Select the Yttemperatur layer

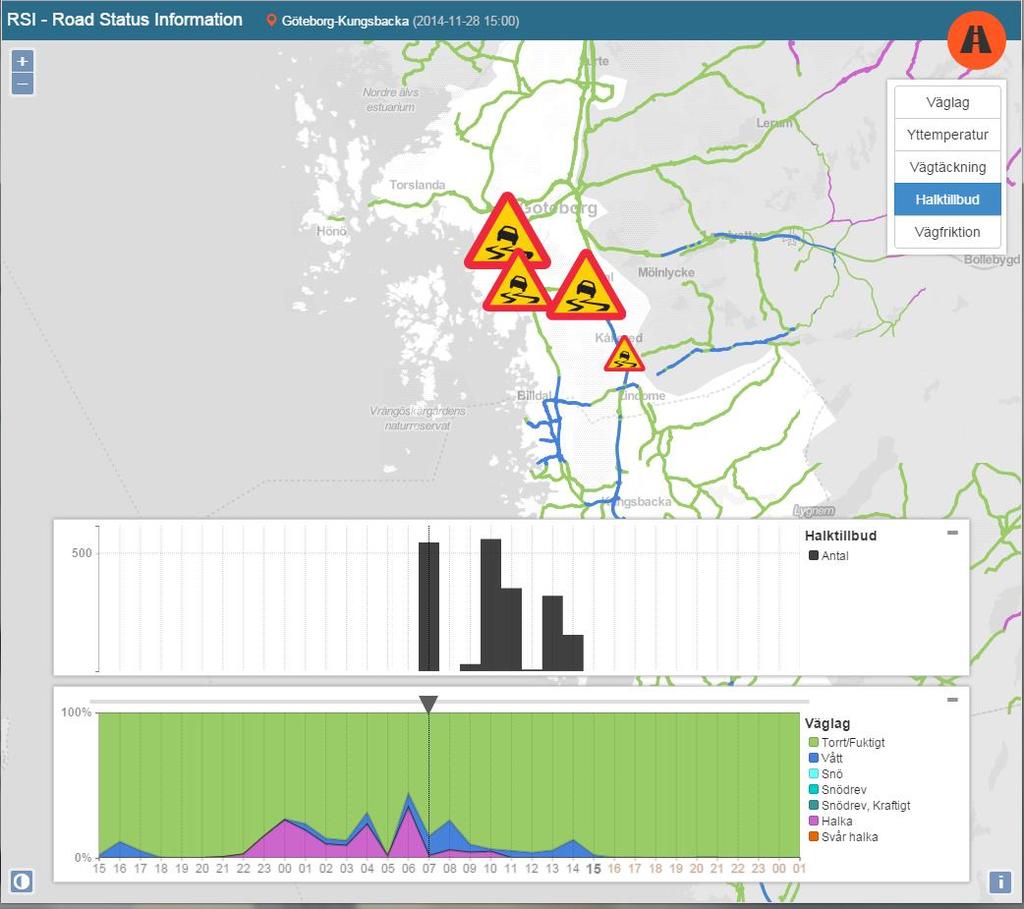[947, 135]
